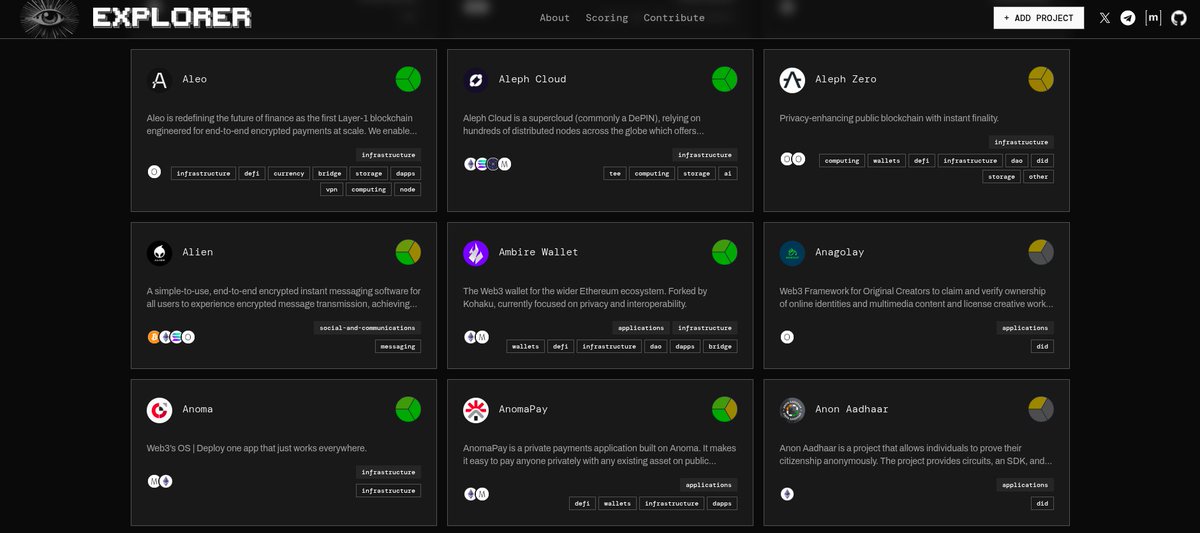Select the messaging tag in Alien card
The height and width of the screenshot is (533, 1200).
pos(398,346)
